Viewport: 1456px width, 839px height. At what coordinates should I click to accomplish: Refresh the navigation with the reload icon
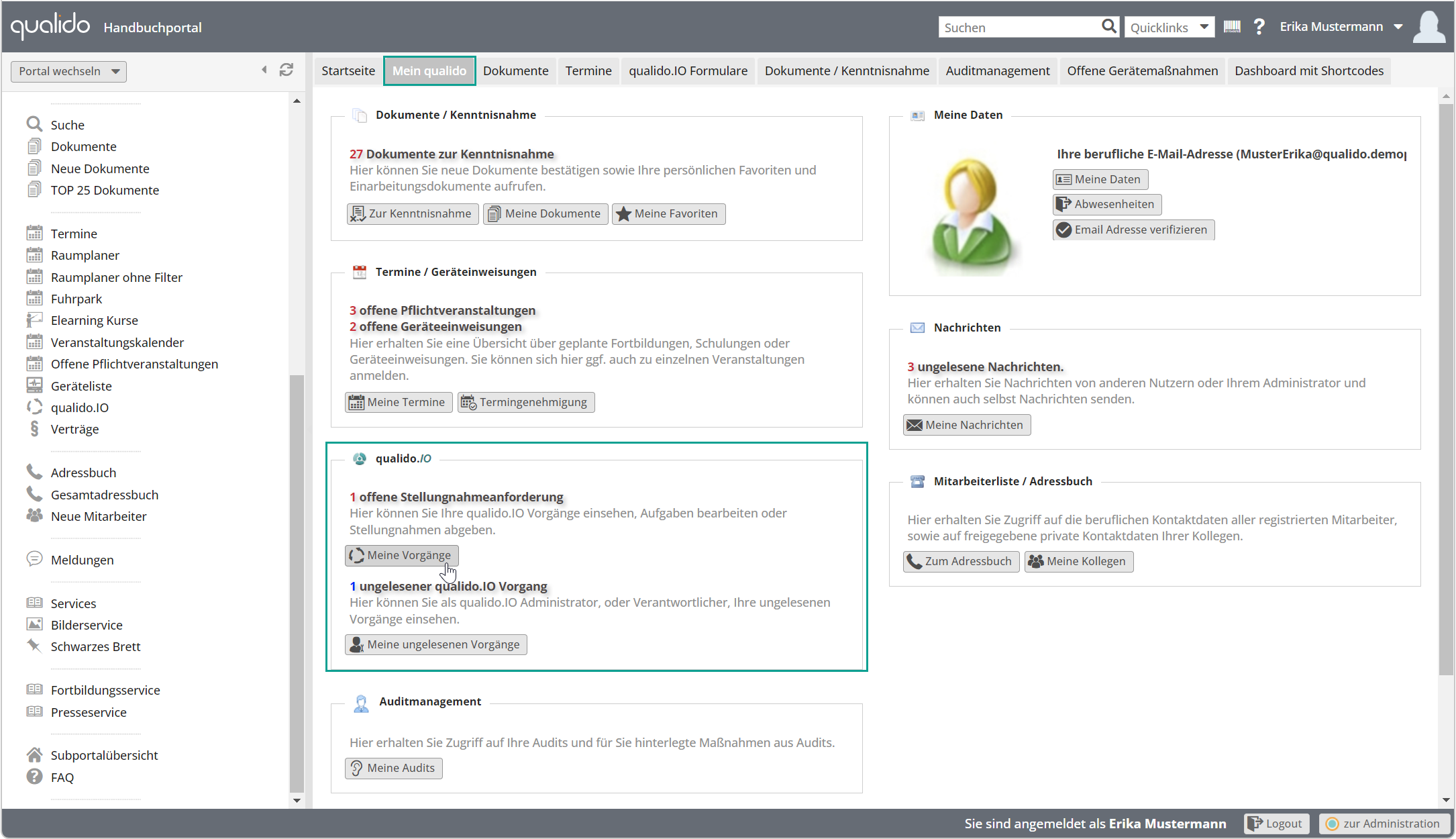pos(287,70)
